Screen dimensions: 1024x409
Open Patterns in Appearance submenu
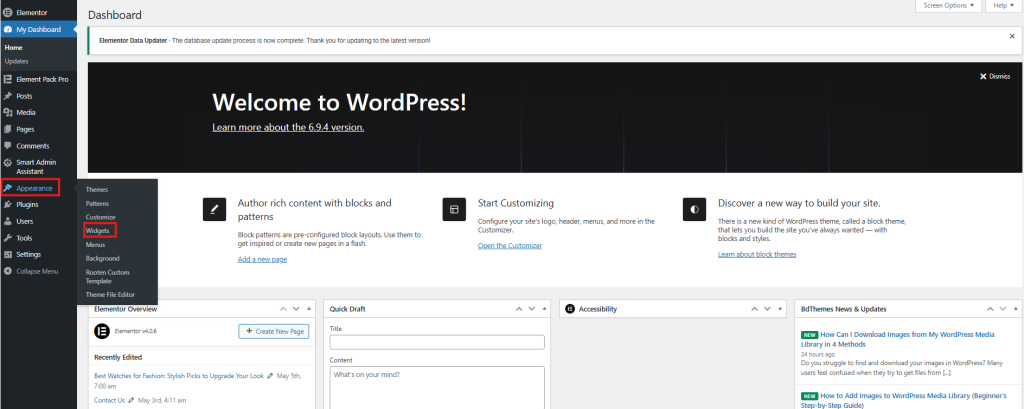(x=97, y=203)
